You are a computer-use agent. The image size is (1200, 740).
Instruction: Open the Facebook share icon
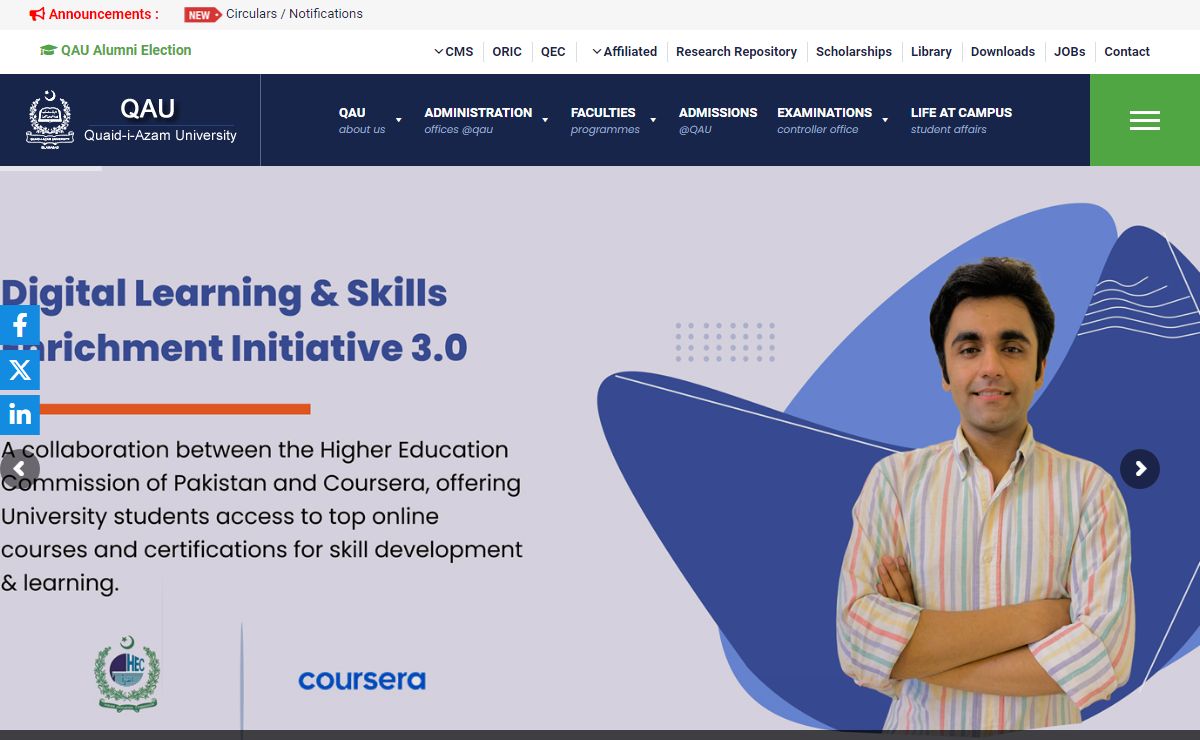[x=20, y=325]
